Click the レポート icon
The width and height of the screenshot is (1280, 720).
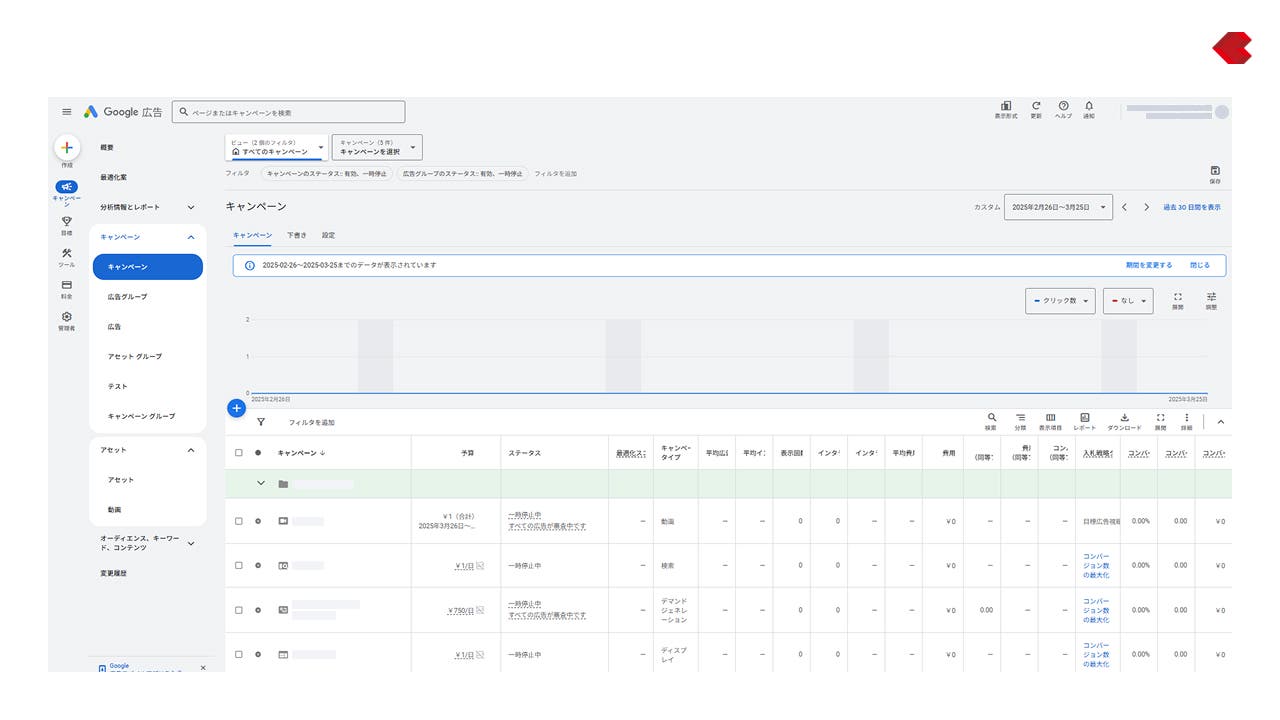[1085, 418]
